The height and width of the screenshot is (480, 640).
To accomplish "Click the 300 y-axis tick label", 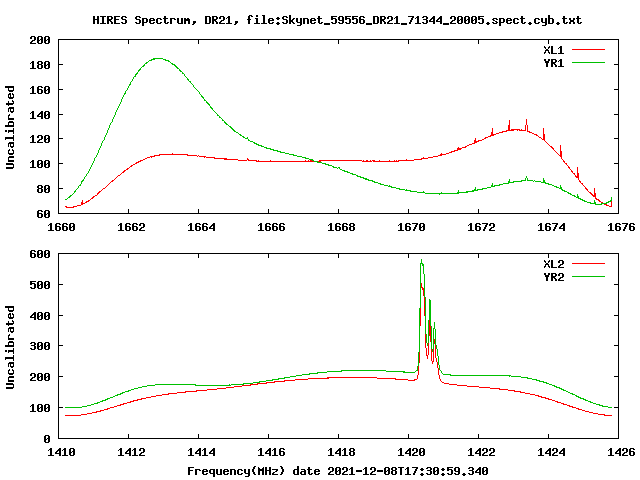I will (40, 346).
